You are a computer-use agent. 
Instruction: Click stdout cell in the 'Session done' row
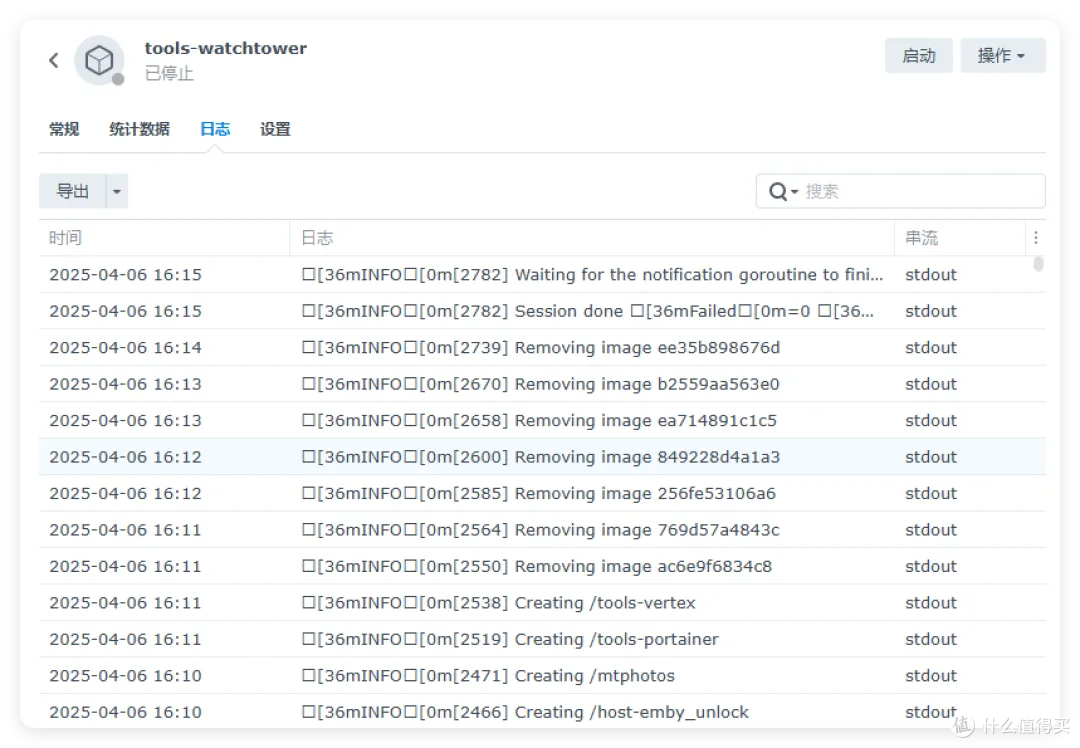931,311
